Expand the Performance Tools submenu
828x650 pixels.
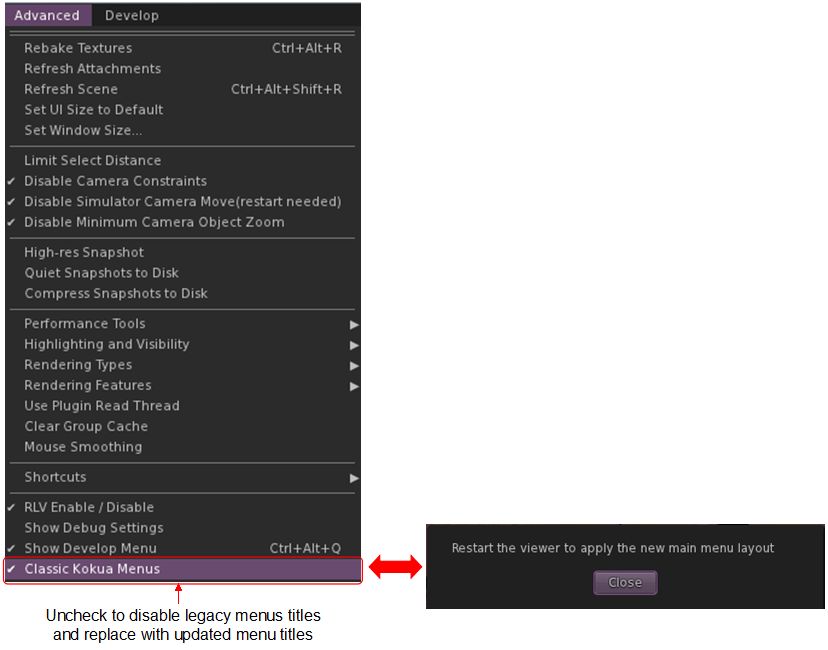pos(85,324)
